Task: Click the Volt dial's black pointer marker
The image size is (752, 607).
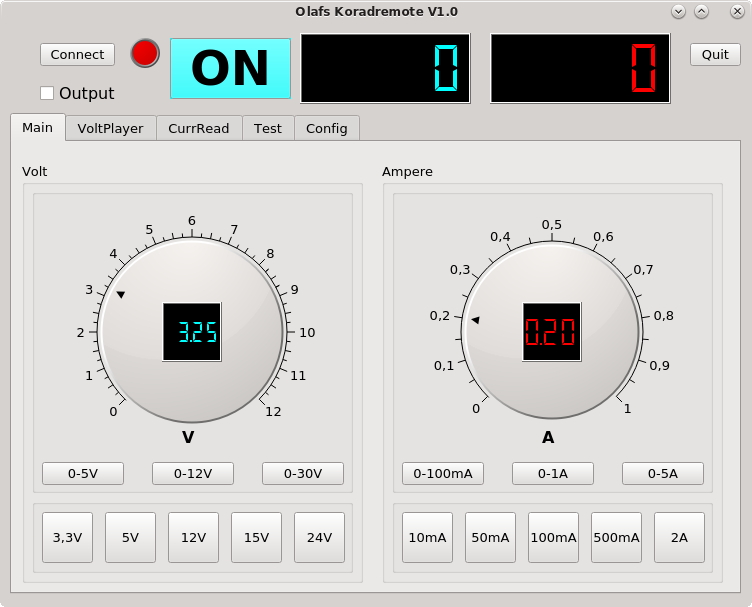Action: (x=121, y=294)
